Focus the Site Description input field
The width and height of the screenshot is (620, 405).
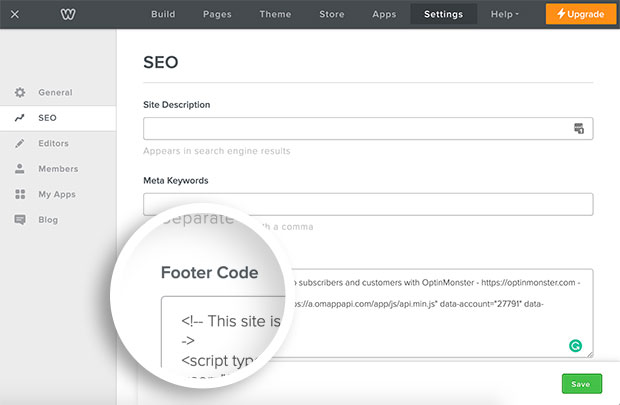click(368, 129)
